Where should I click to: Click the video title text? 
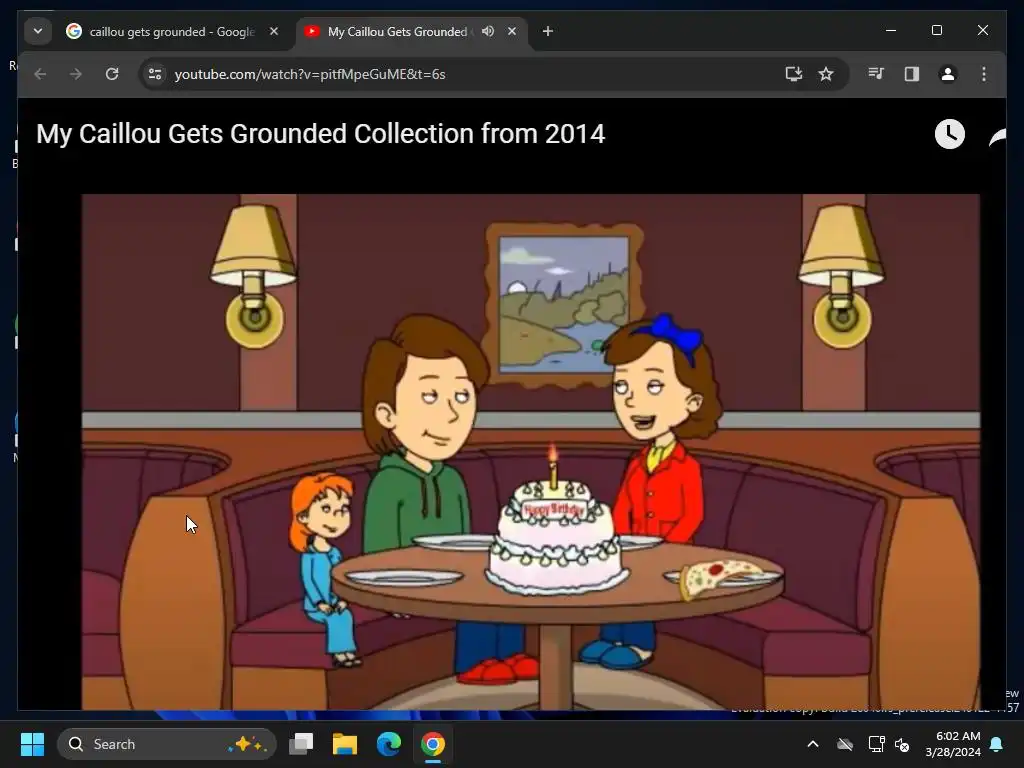click(x=320, y=134)
